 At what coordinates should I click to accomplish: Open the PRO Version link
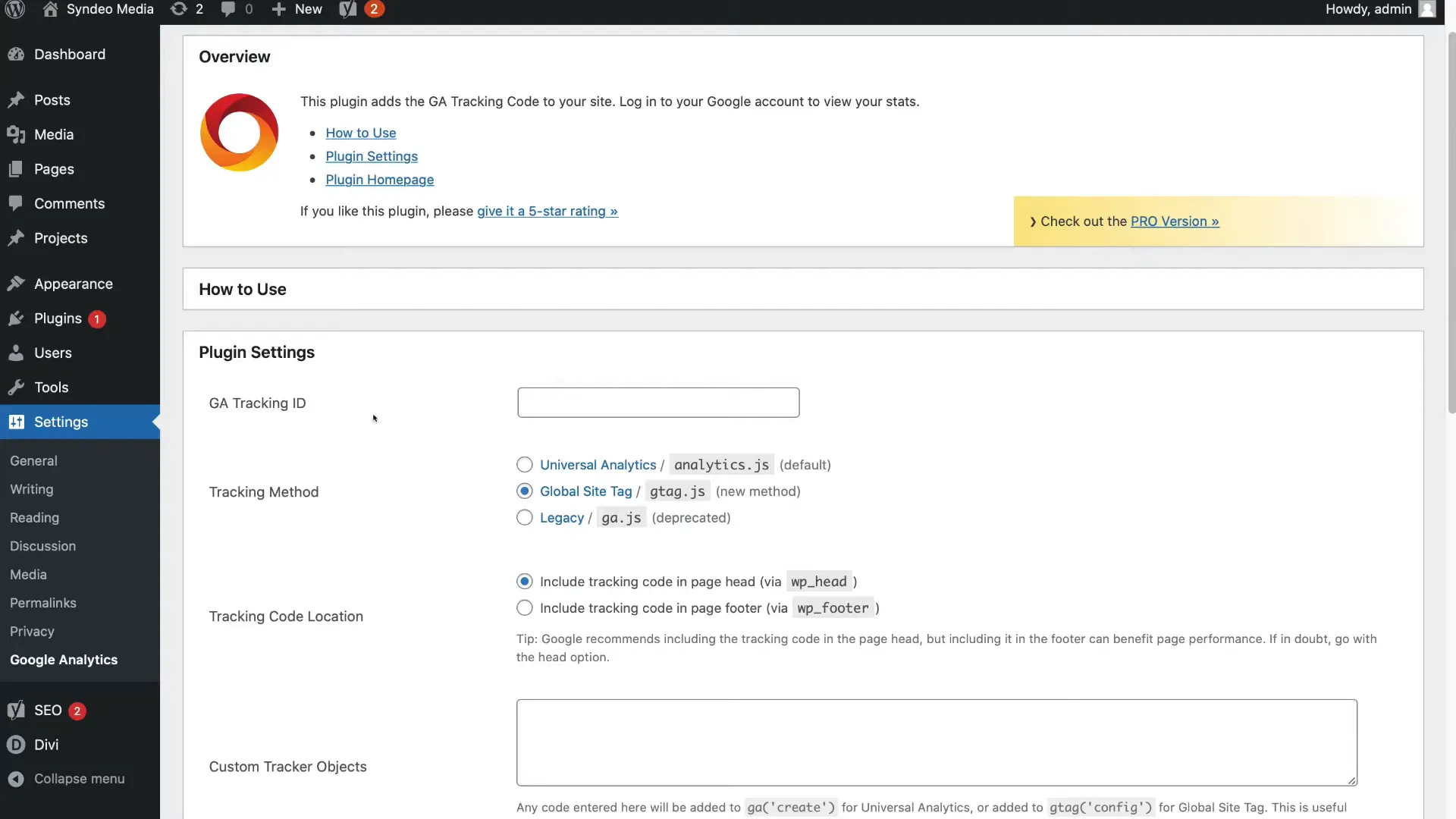1175,221
